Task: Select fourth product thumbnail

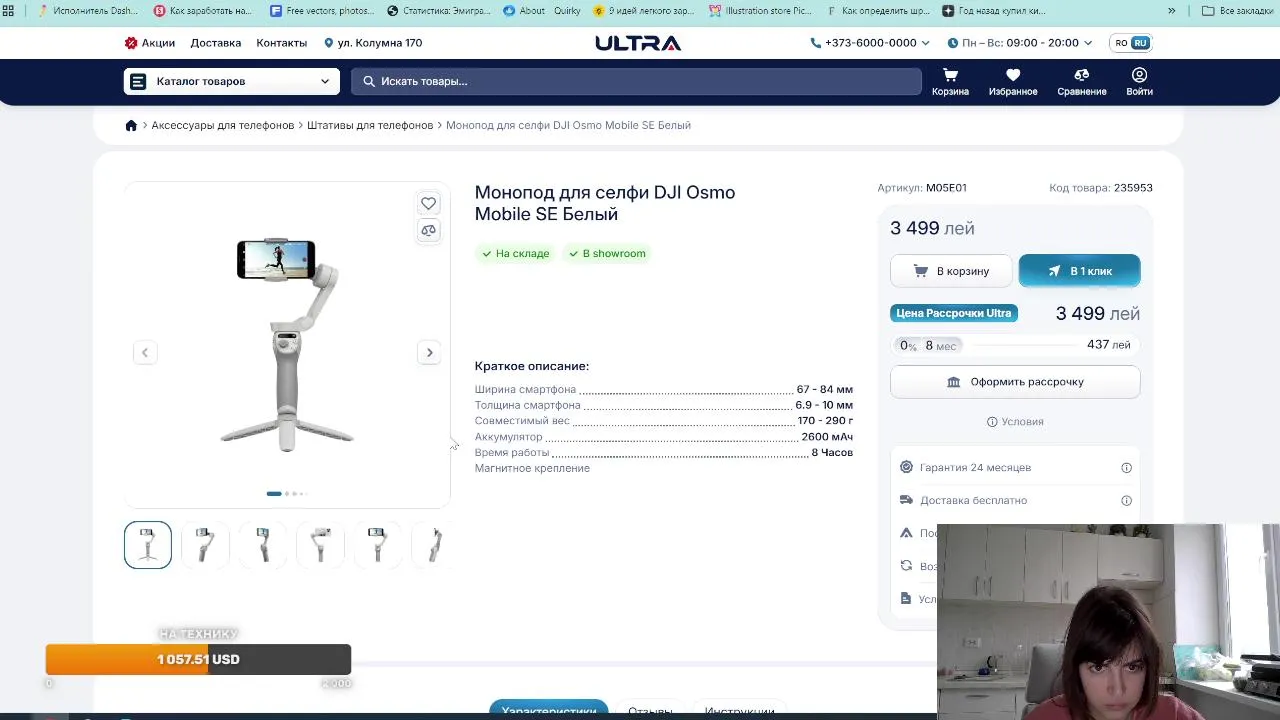Action: (320, 545)
